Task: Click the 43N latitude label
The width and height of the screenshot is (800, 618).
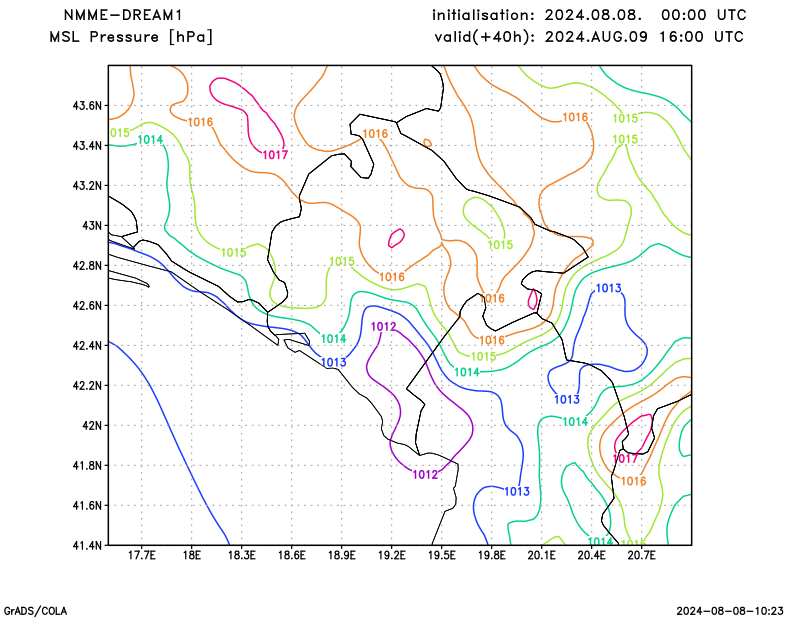Action: point(92,226)
